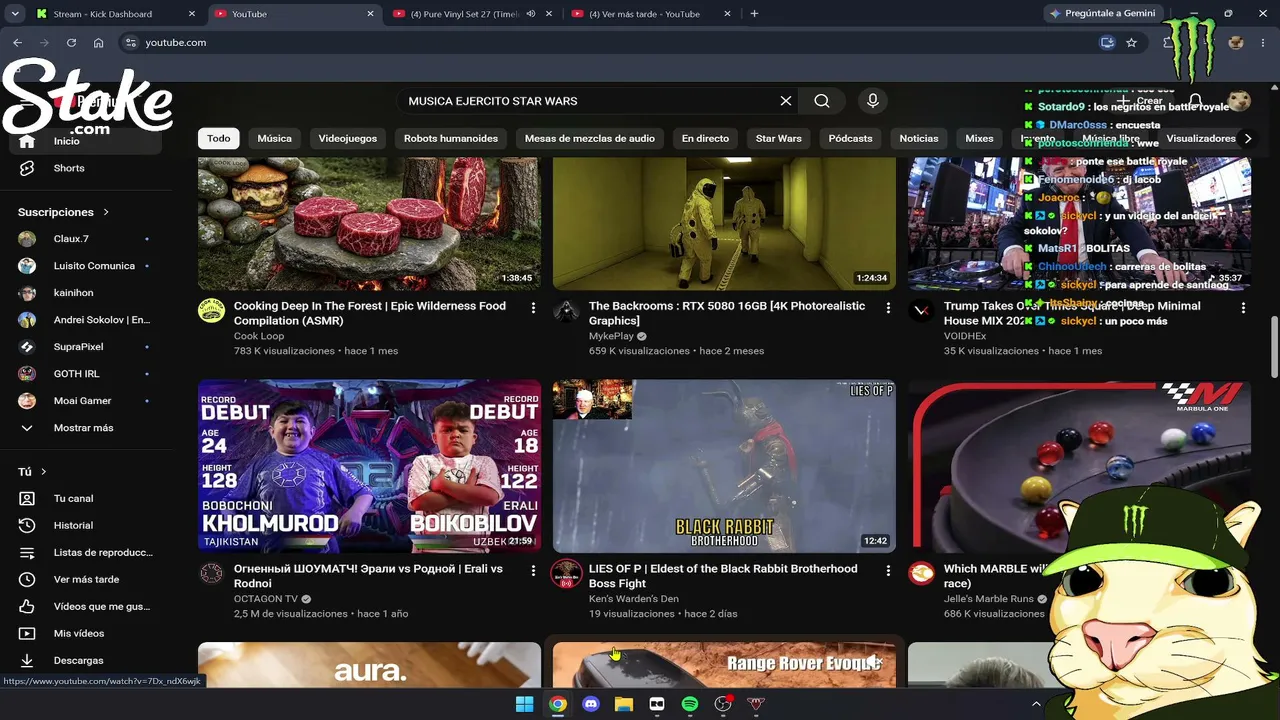
Task: Open Discord from the taskbar
Action: tap(591, 704)
